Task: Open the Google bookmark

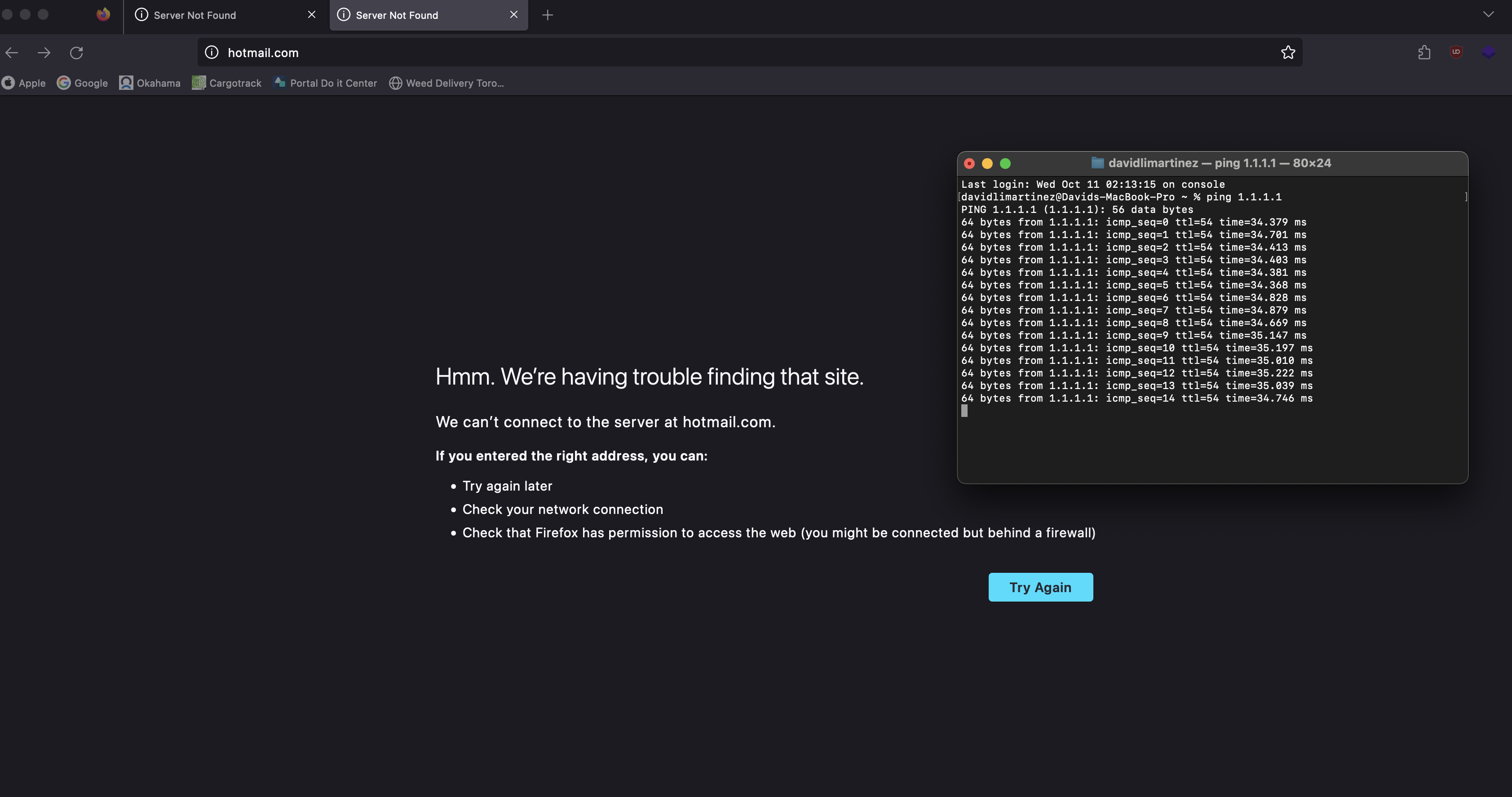Action: 82,83
